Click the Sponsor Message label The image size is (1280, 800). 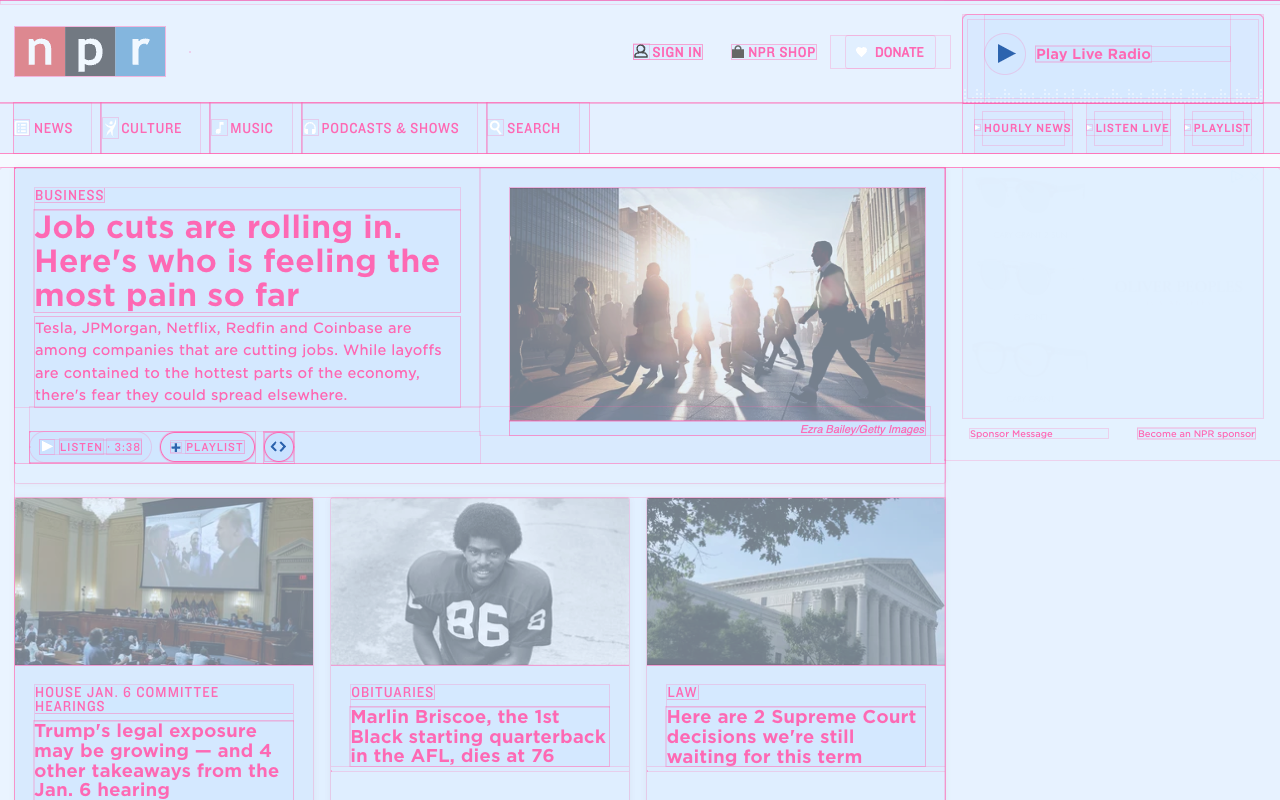coord(1011,434)
